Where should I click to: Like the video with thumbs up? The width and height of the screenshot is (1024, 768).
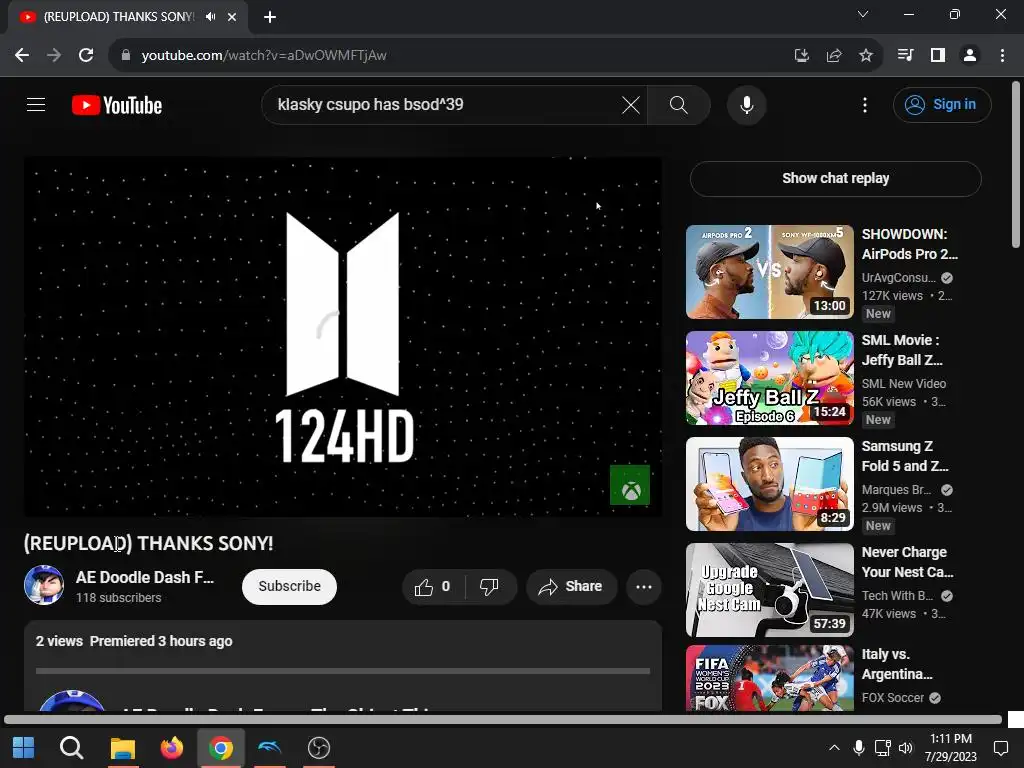pyautogui.click(x=432, y=586)
